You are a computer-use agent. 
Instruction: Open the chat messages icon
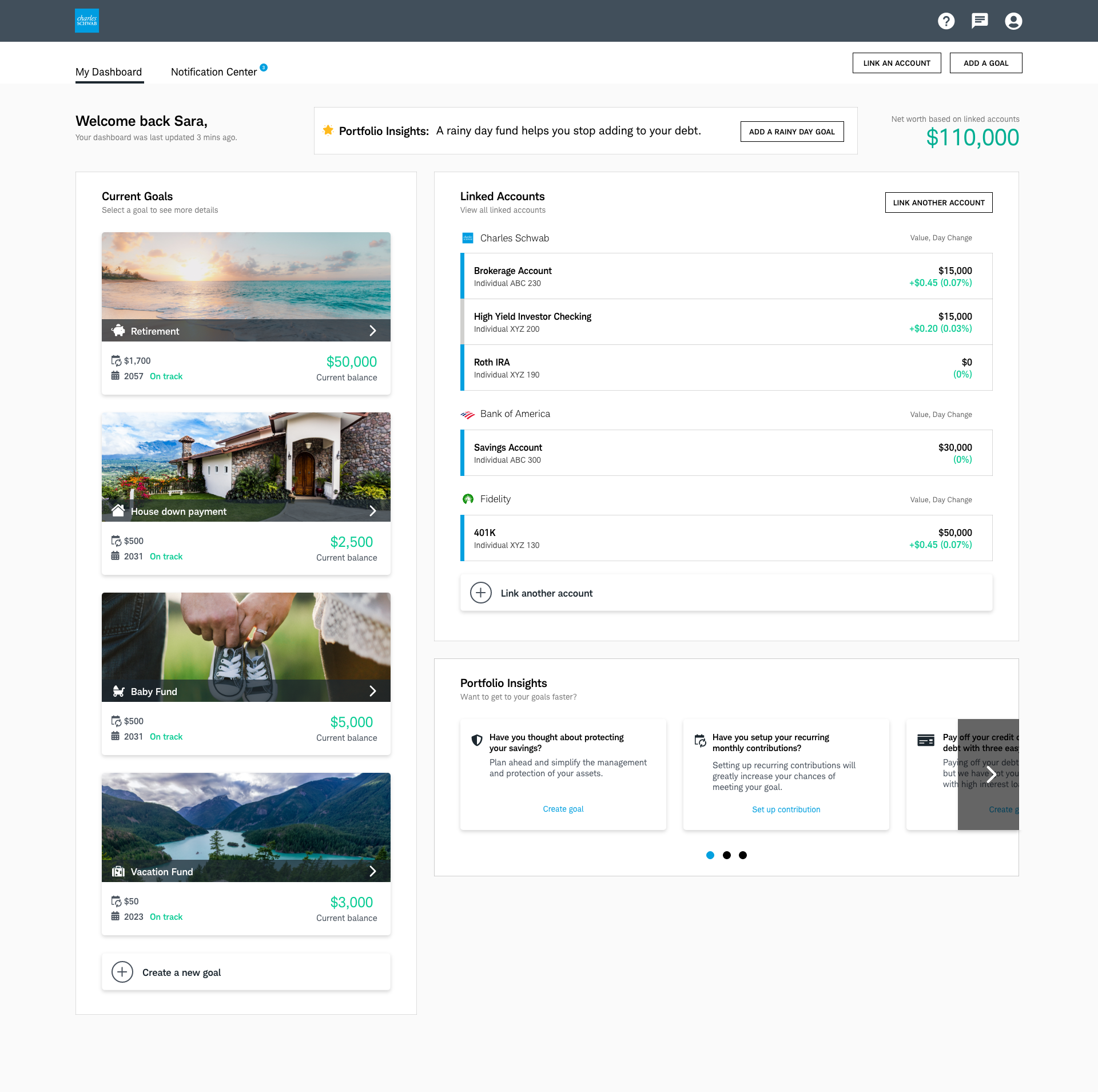pos(980,21)
